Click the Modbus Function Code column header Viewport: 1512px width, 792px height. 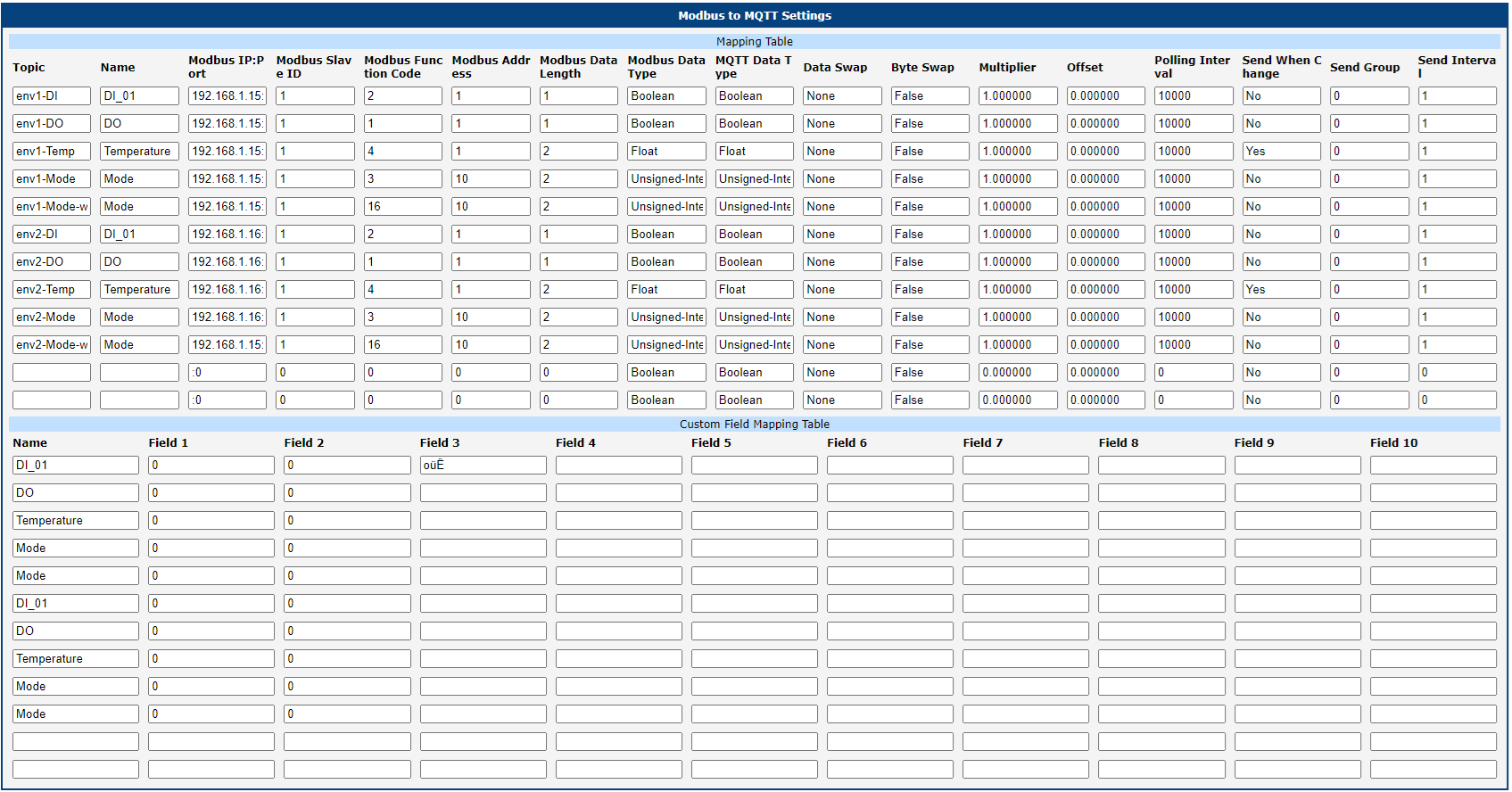[x=403, y=67]
